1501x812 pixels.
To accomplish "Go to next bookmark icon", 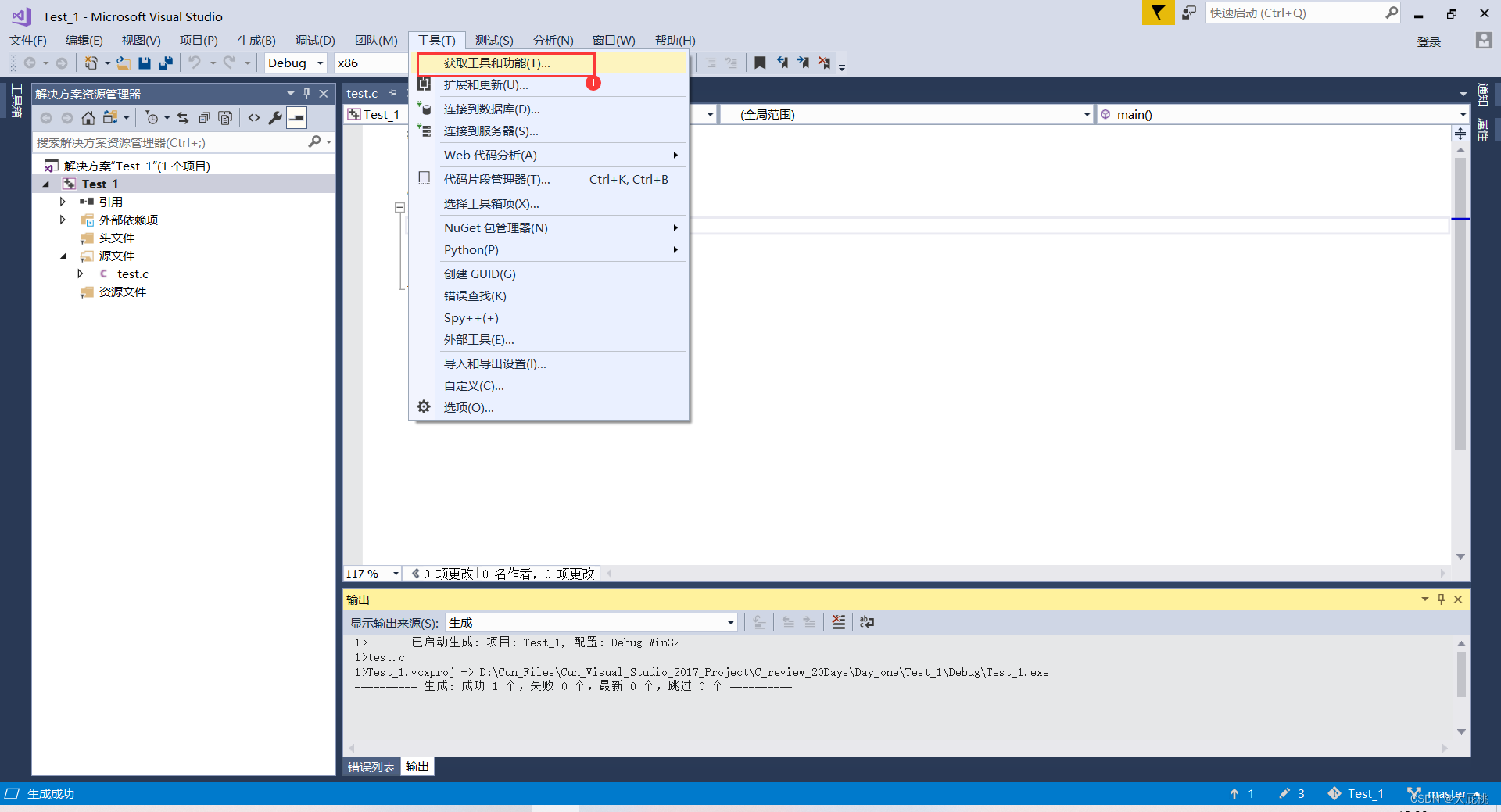I will [x=803, y=63].
